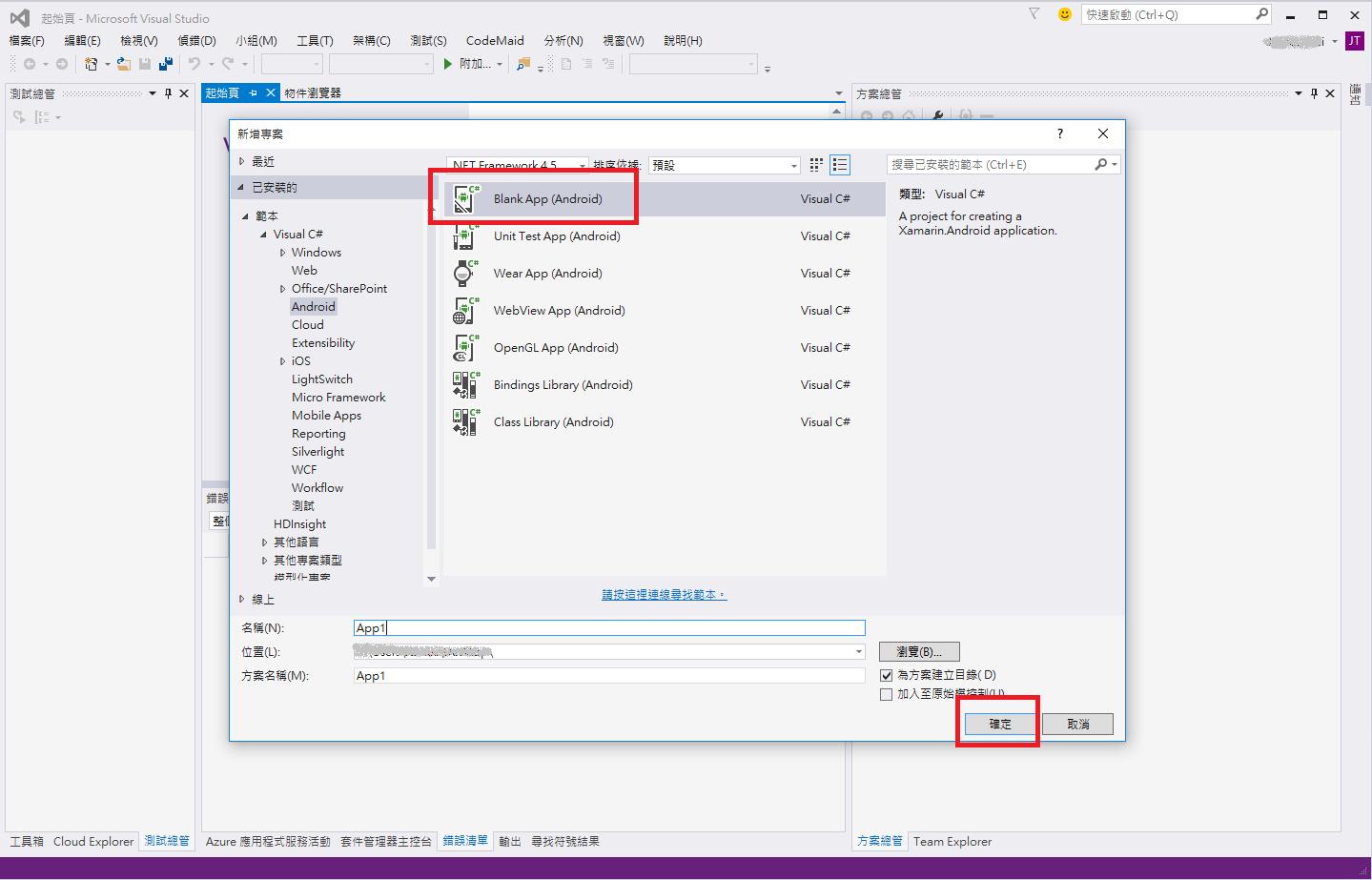The image size is (1372, 880).
Task: Click the Wear App (Android) watch icon
Action: (x=465, y=273)
